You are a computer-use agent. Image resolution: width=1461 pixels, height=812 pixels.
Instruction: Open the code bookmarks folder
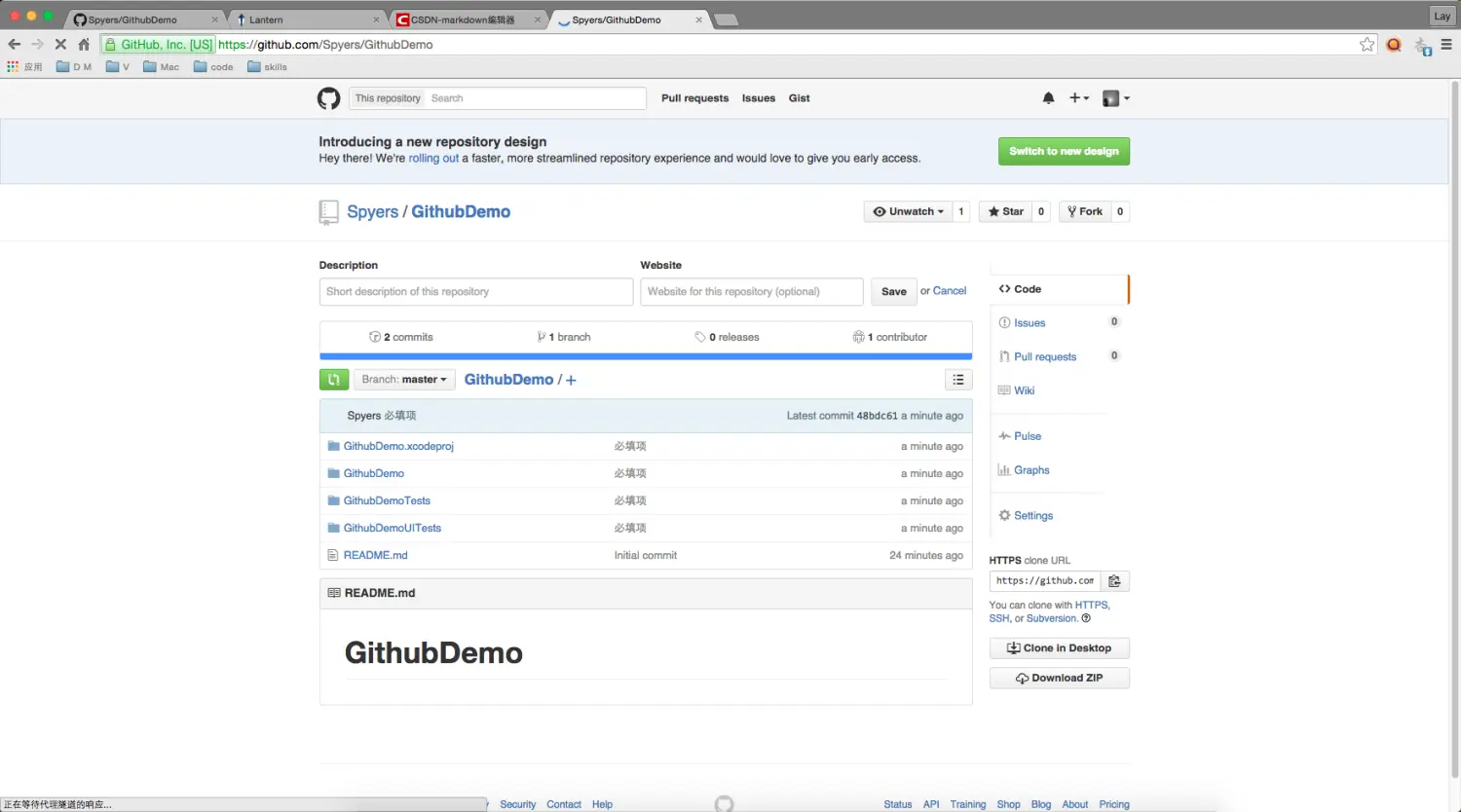(x=214, y=67)
